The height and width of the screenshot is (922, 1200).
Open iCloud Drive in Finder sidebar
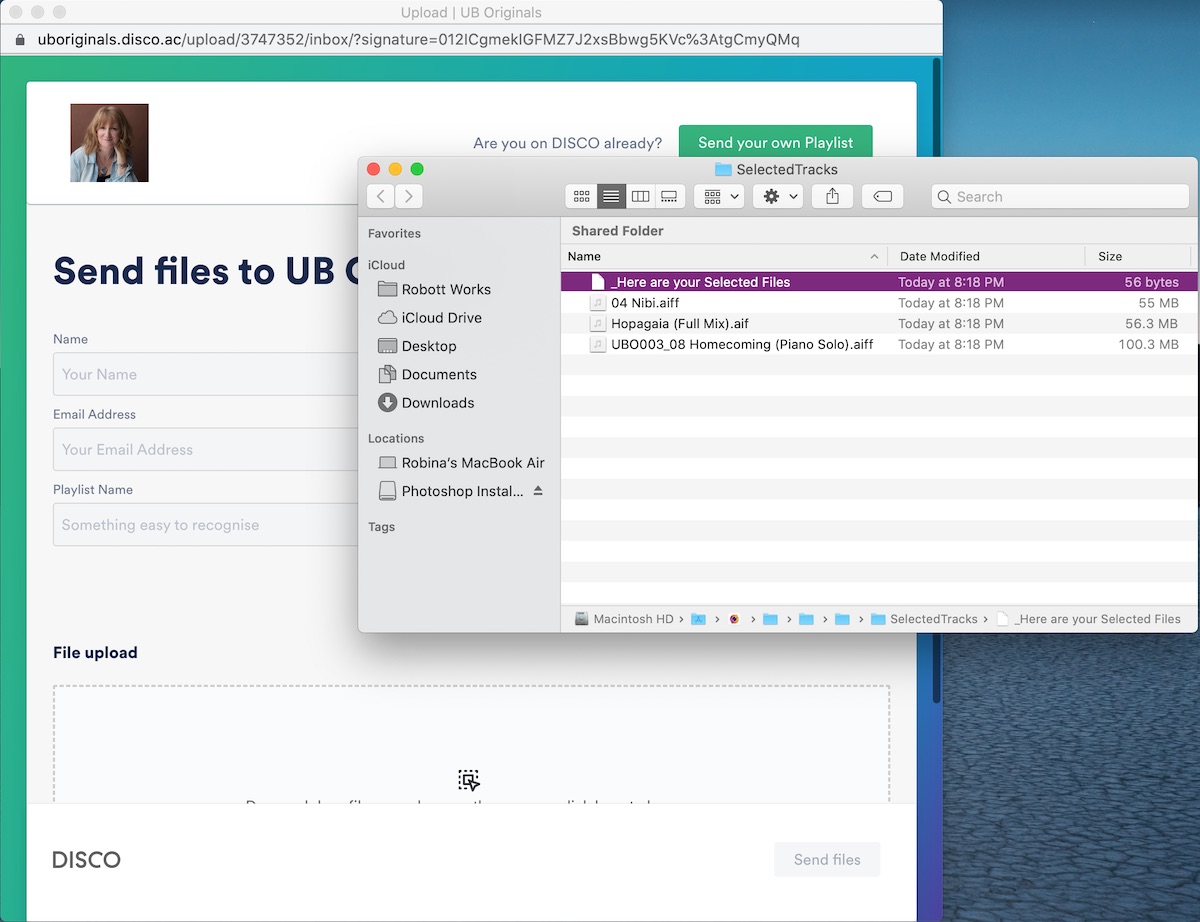[430, 318]
